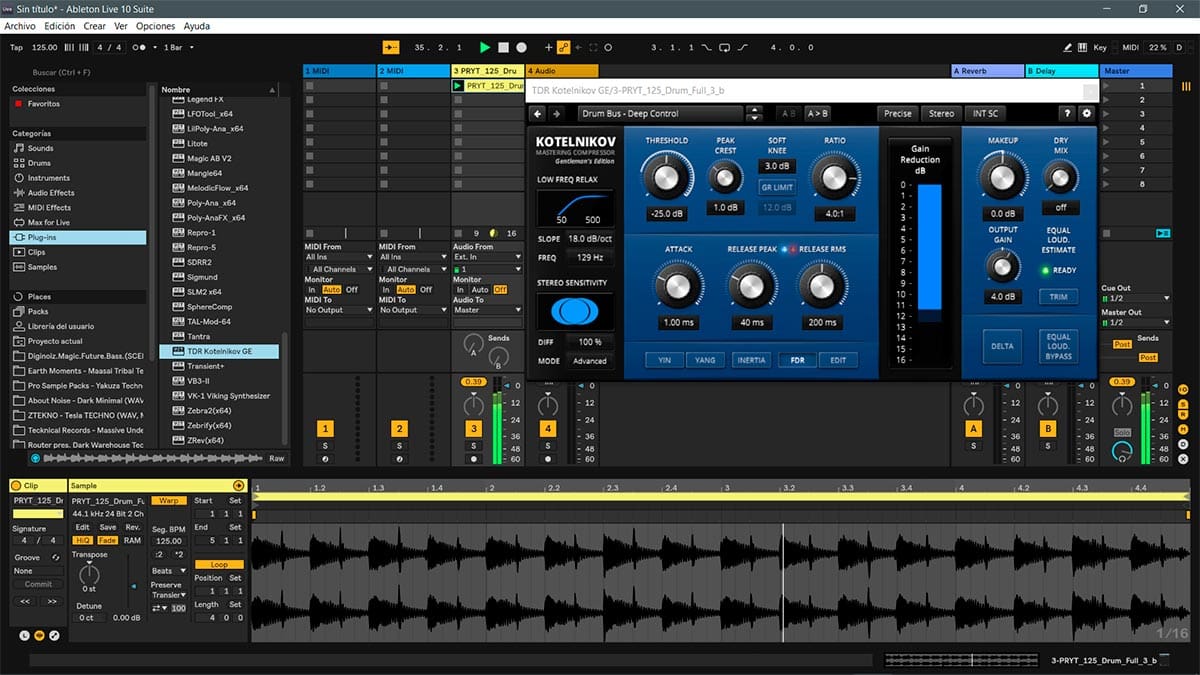
Task: Open track 1 MIDI From dropdown
Action: (x=339, y=257)
